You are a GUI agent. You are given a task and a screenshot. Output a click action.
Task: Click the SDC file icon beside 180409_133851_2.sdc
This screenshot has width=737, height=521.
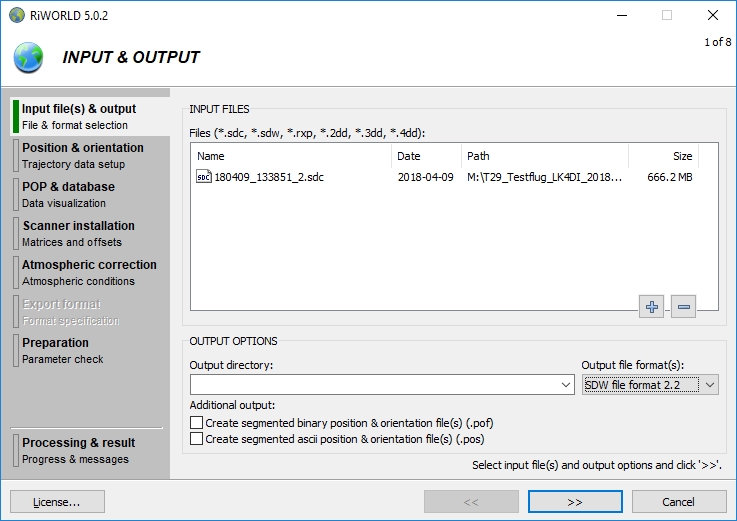pyautogui.click(x=204, y=177)
